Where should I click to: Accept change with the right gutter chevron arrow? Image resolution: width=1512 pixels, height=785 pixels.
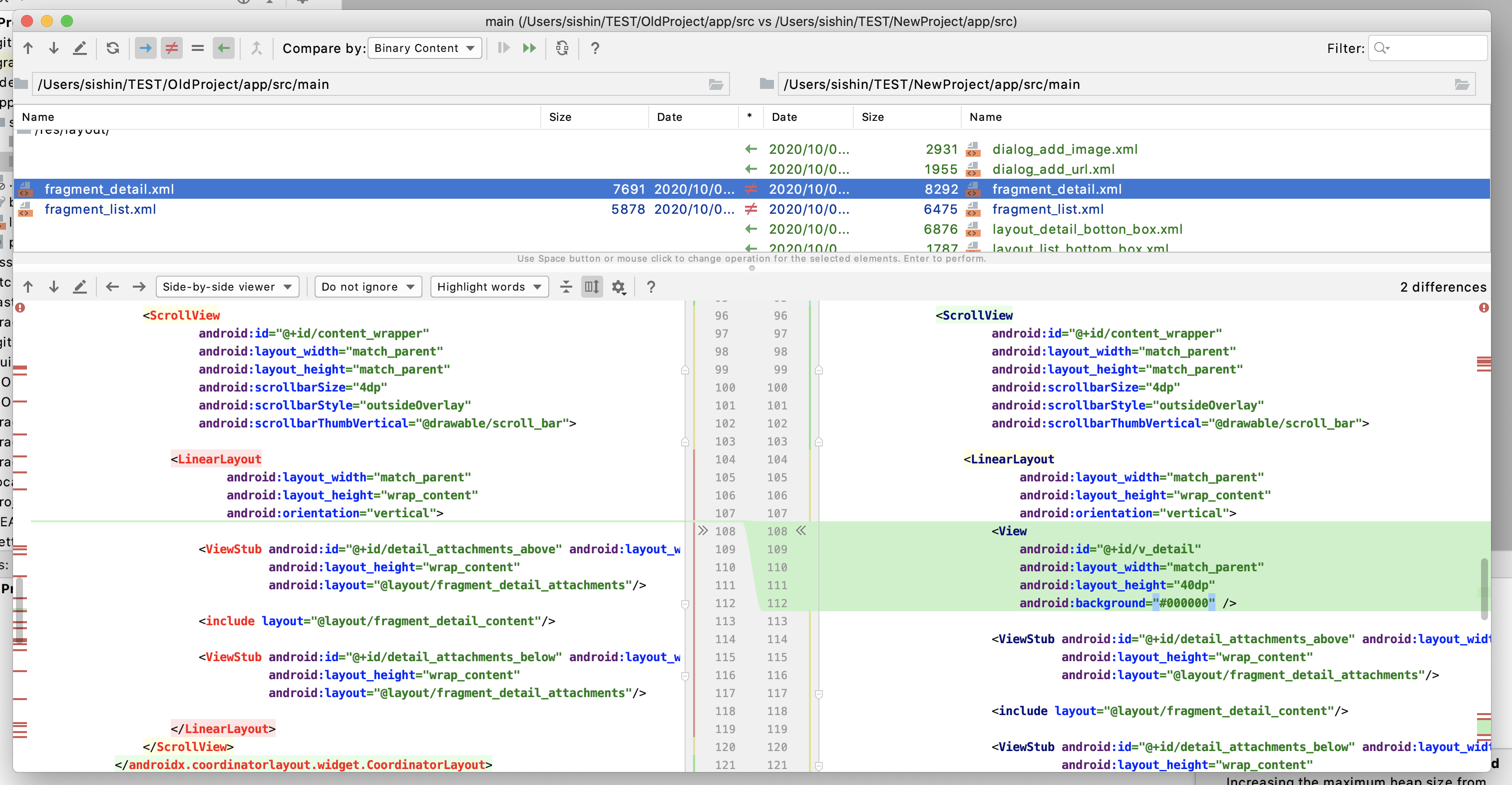(800, 531)
